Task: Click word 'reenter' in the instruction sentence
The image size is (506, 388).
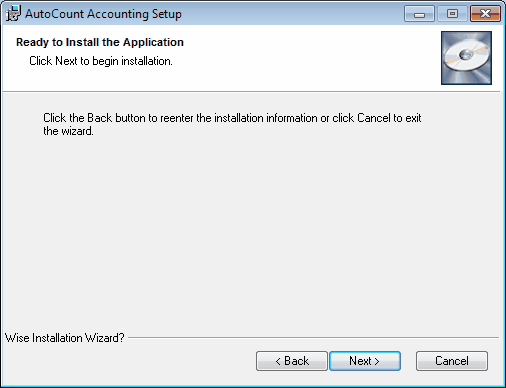Action: [x=177, y=118]
